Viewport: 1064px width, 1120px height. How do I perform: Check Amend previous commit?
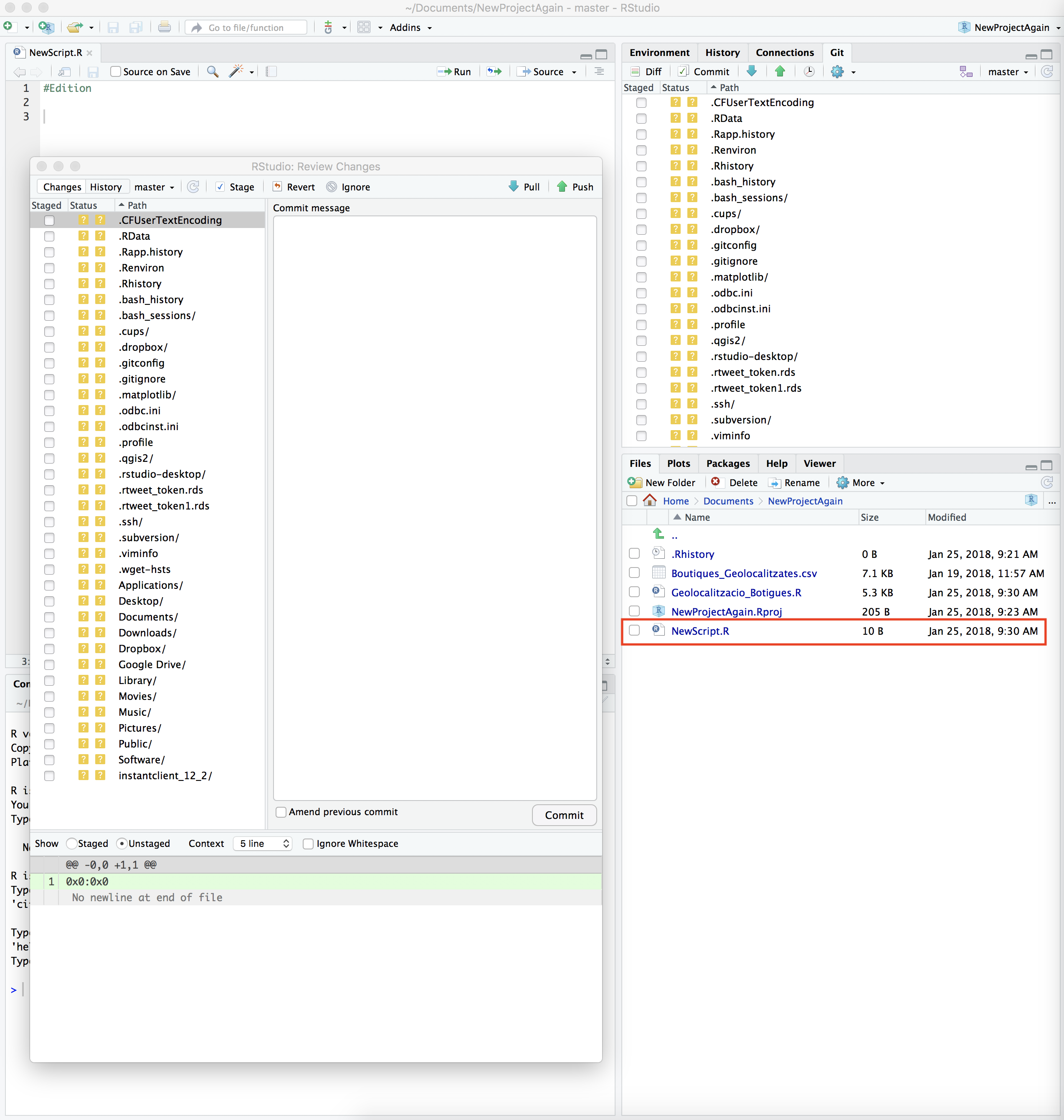pos(281,811)
